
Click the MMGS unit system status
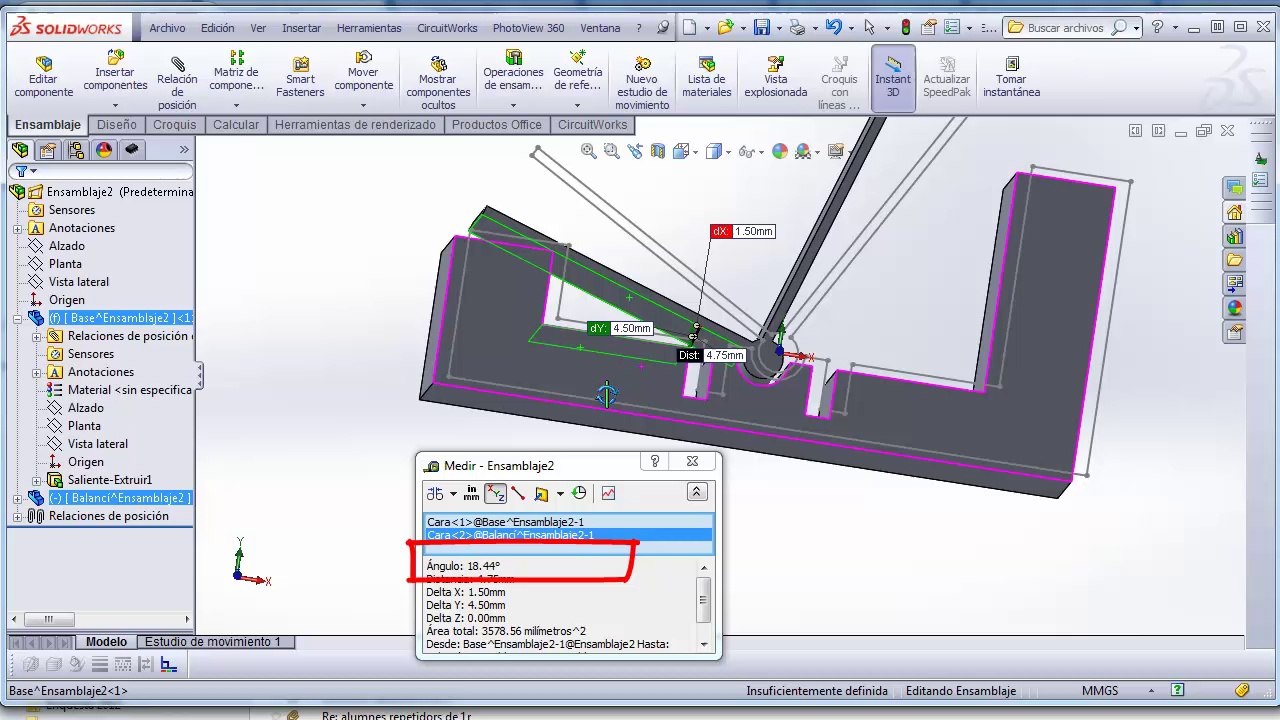pos(1100,691)
